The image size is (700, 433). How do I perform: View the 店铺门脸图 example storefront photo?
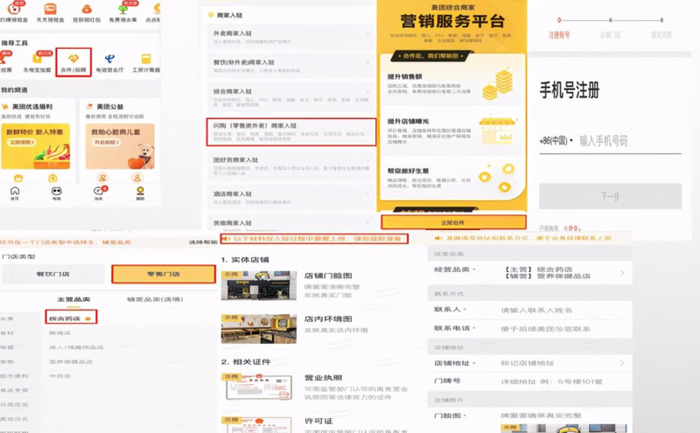259,285
